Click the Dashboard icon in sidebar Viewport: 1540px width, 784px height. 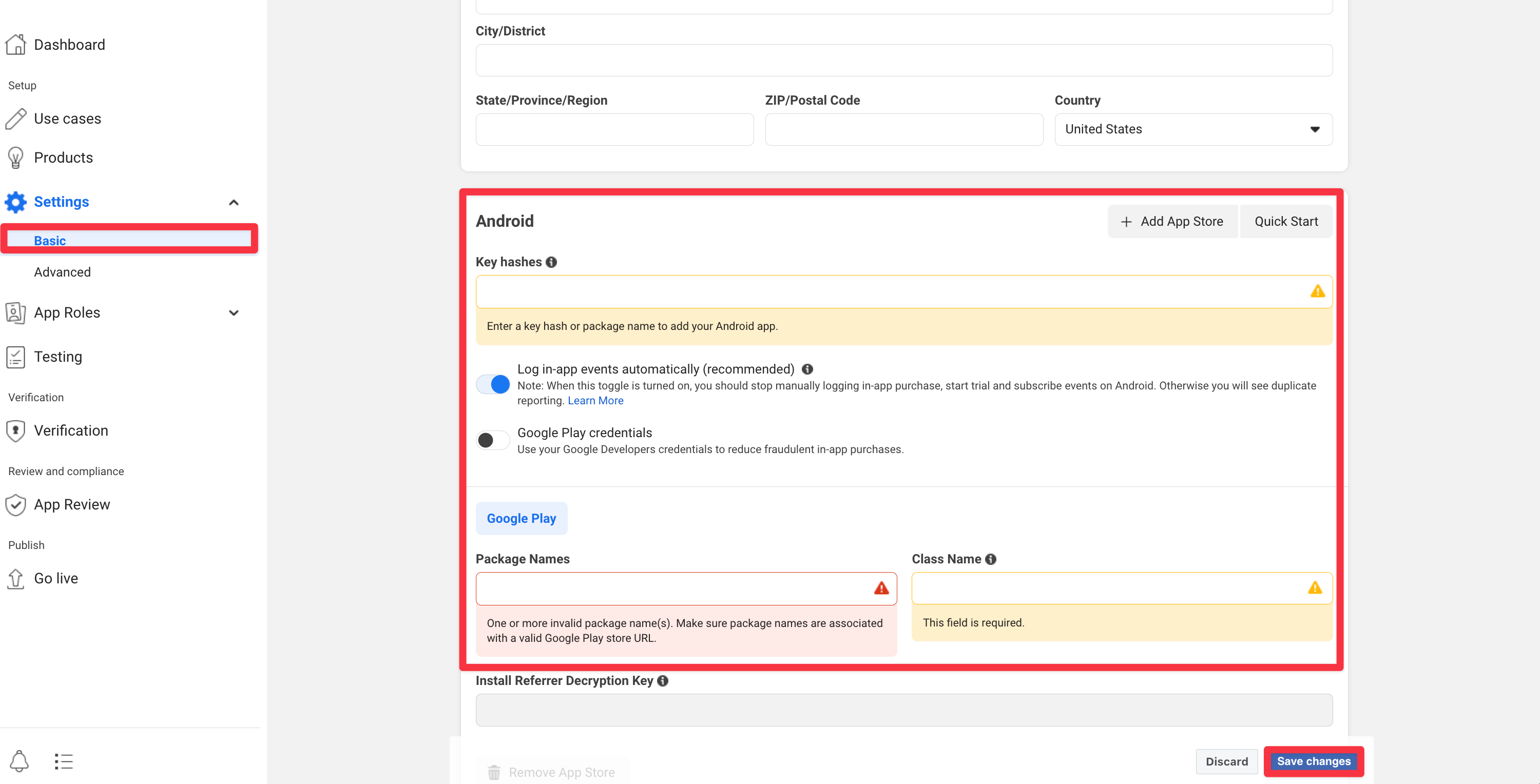tap(17, 44)
